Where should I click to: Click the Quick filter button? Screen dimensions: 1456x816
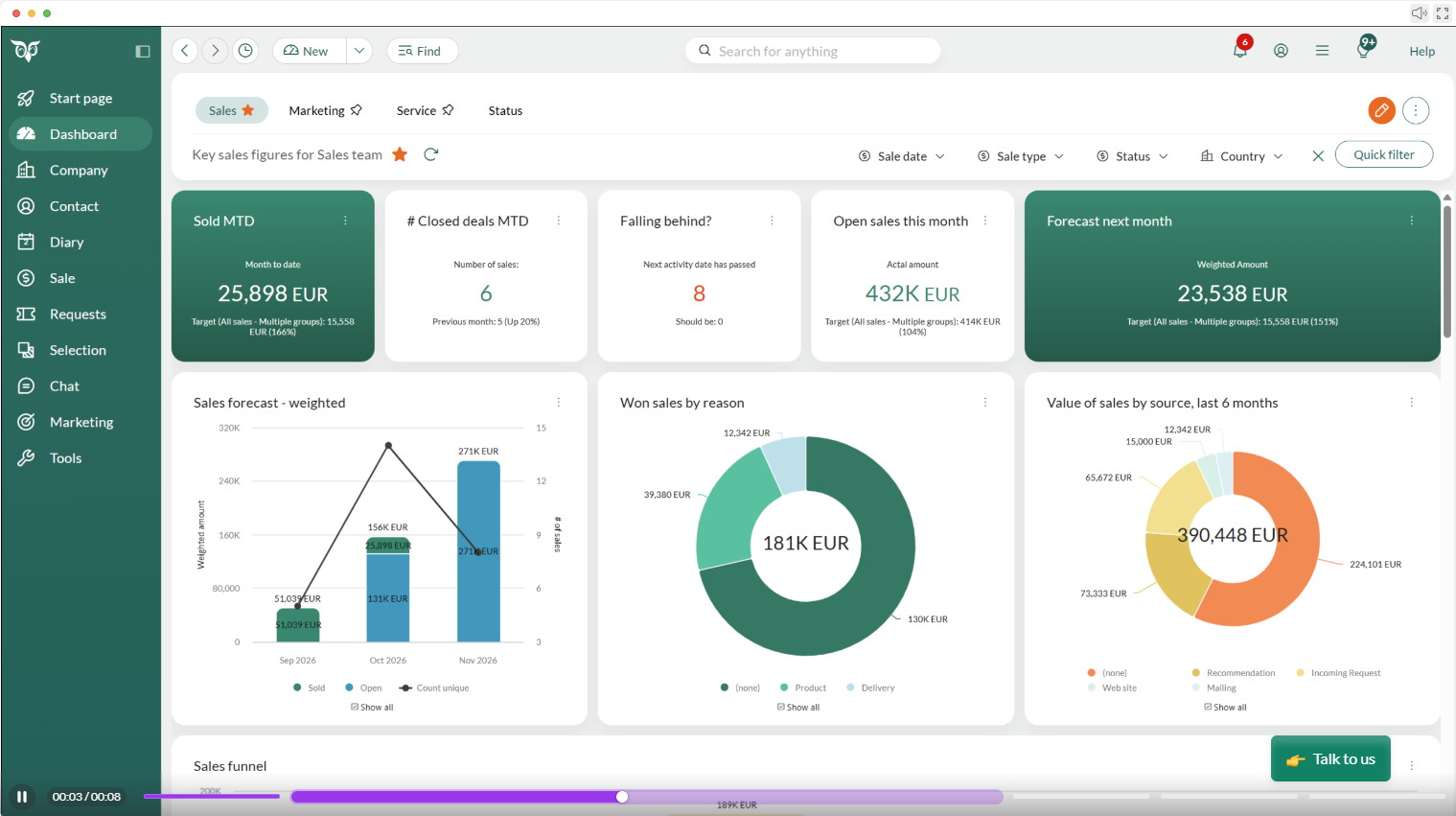[x=1383, y=154]
